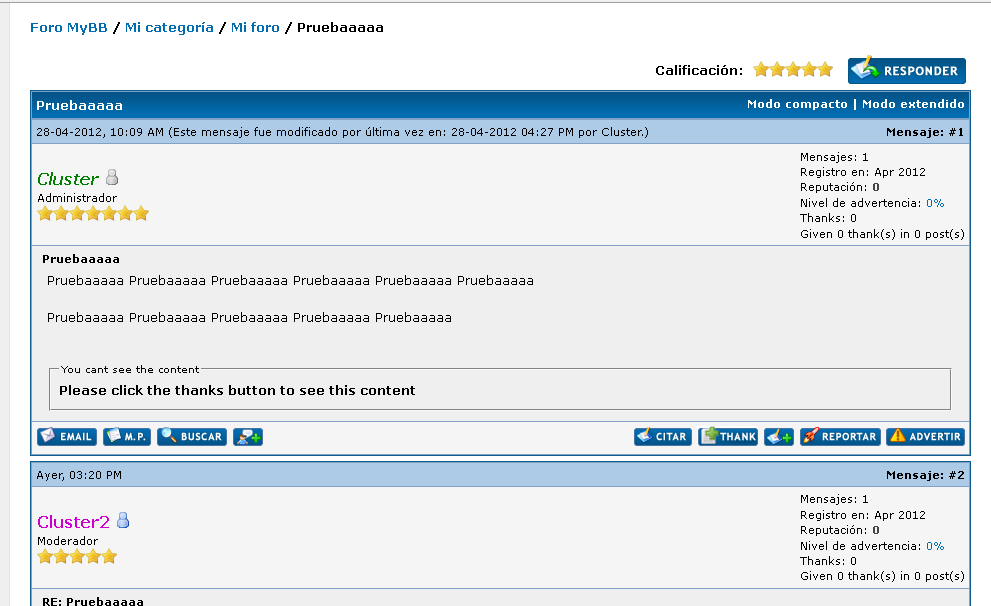
Task: Click the add-buddy icon beside Buscar
Action: point(248,437)
